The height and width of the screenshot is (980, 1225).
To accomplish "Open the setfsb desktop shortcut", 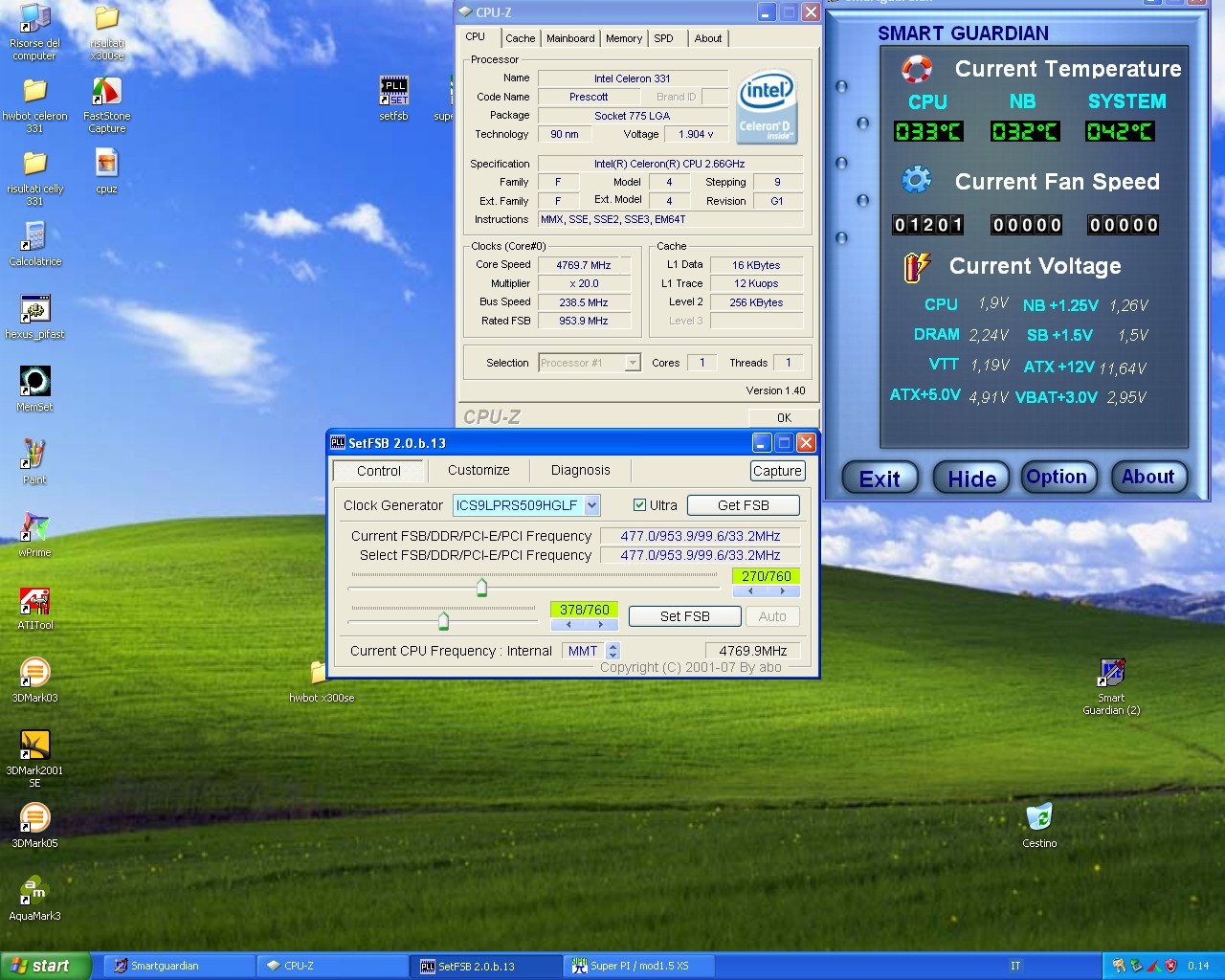I will (393, 98).
